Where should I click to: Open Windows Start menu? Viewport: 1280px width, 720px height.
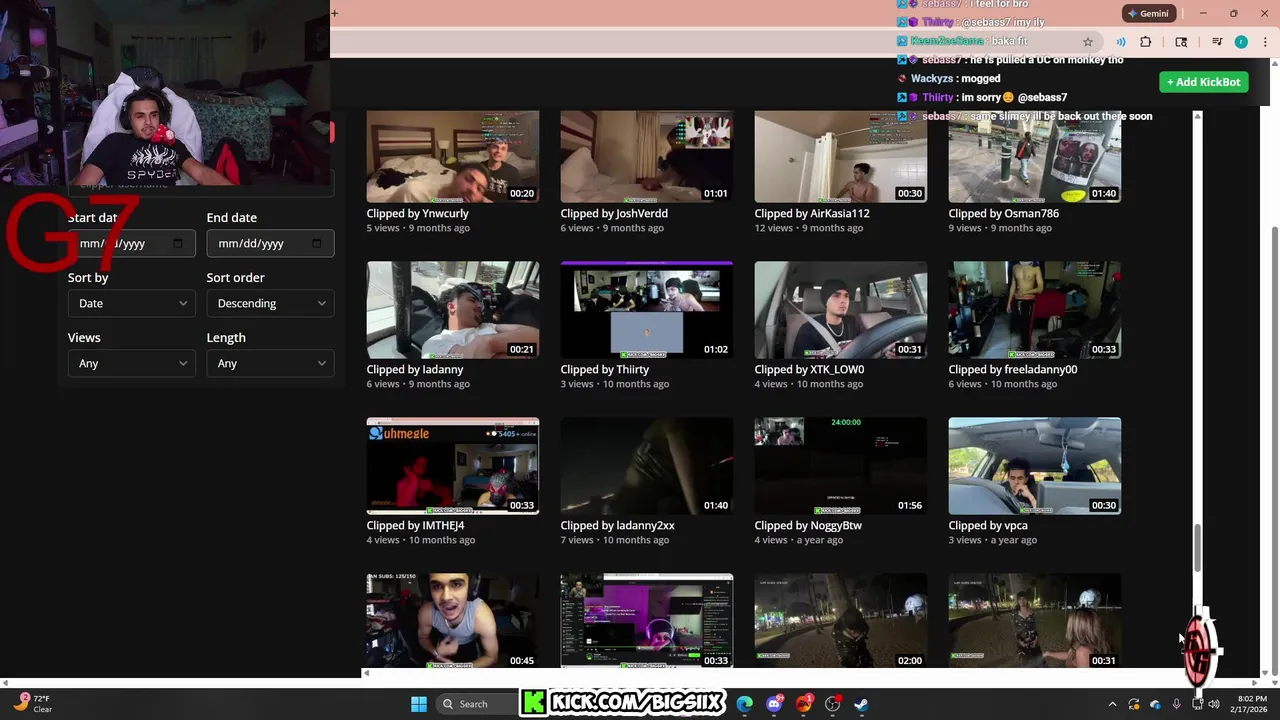pyautogui.click(x=419, y=704)
